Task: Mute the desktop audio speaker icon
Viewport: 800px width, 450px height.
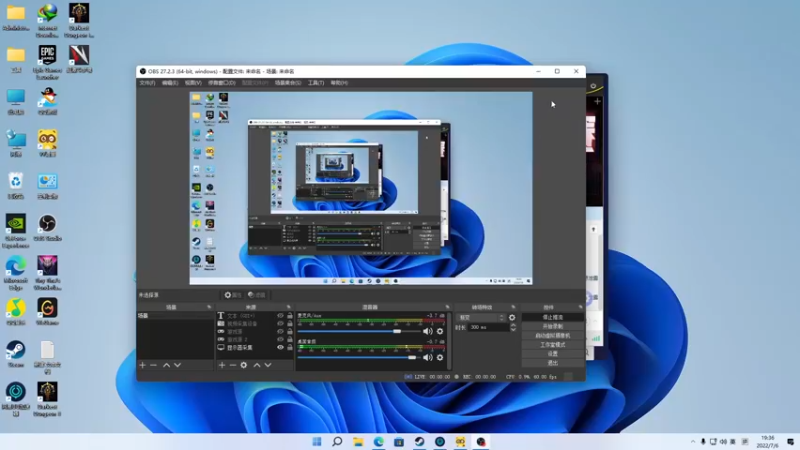Action: click(x=428, y=358)
